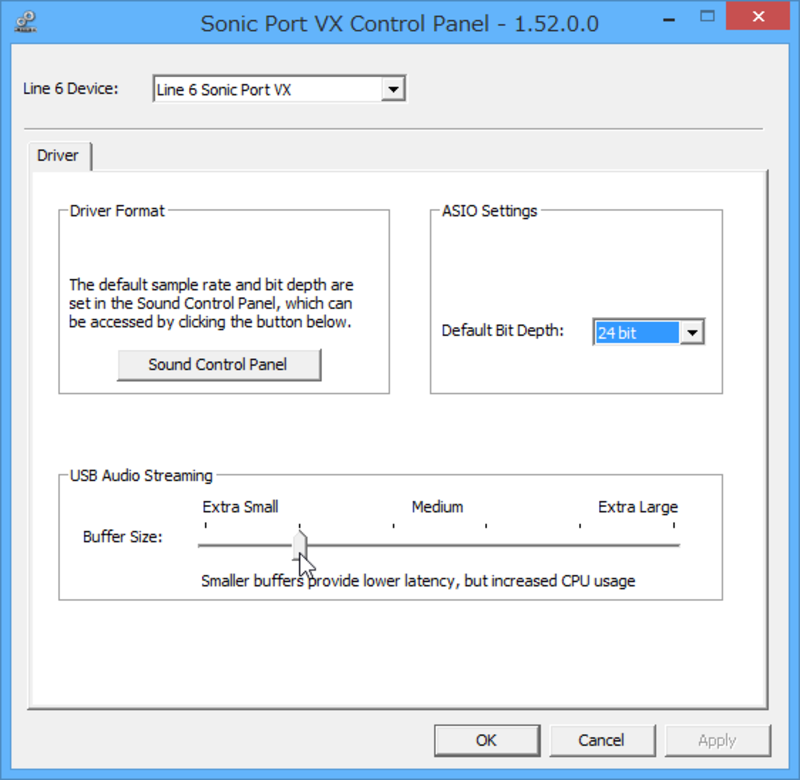
Task: Maximize the control panel window
Action: point(707,17)
